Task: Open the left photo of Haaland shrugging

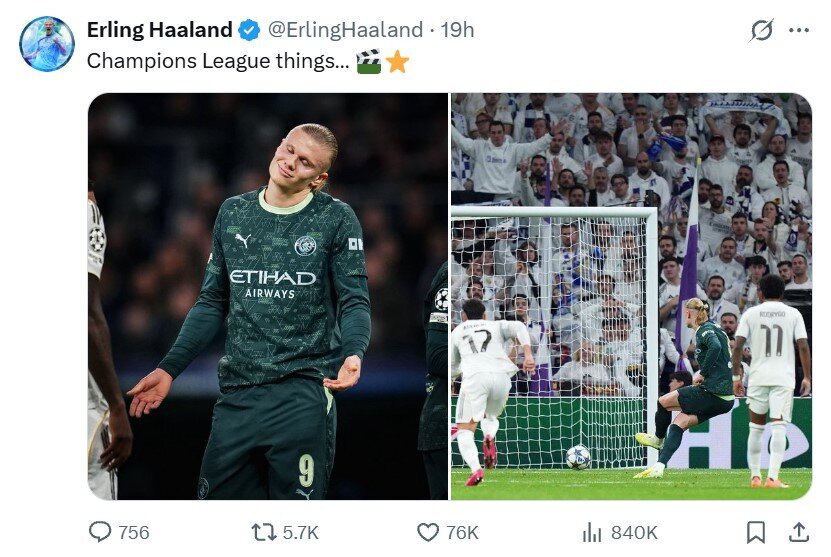Action: pyautogui.click(x=268, y=296)
